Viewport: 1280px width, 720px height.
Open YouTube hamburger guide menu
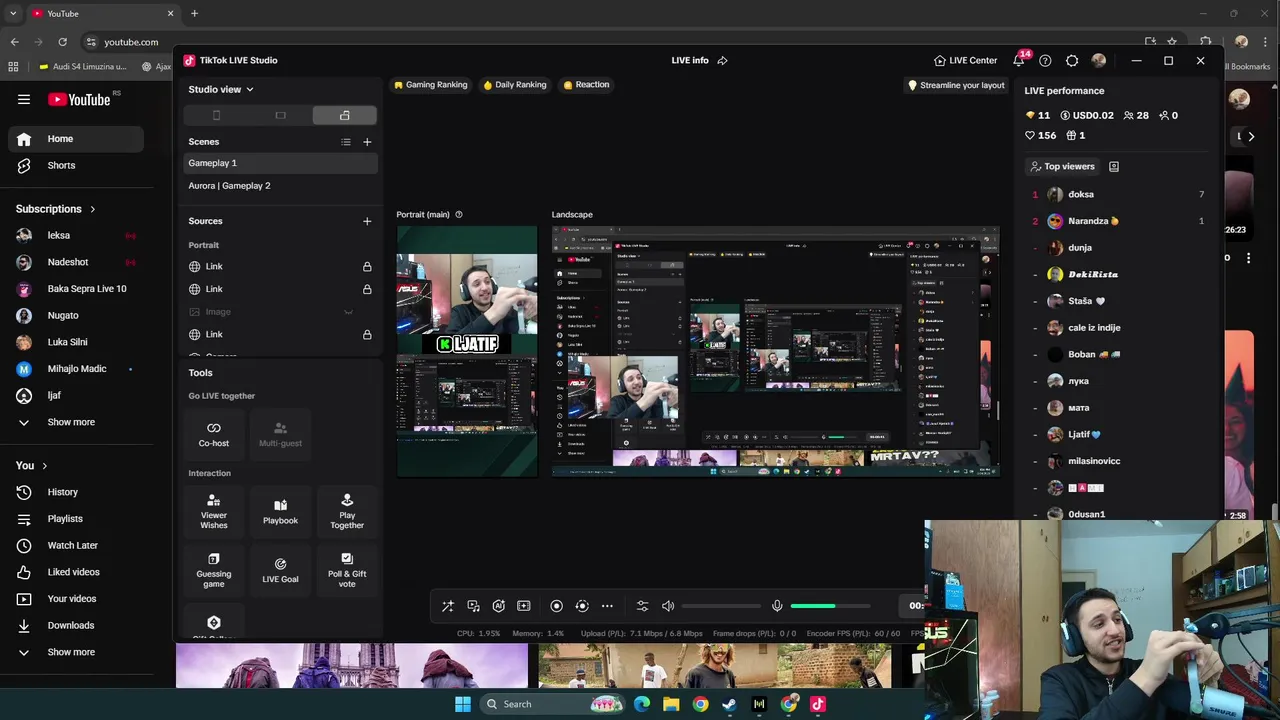(24, 99)
